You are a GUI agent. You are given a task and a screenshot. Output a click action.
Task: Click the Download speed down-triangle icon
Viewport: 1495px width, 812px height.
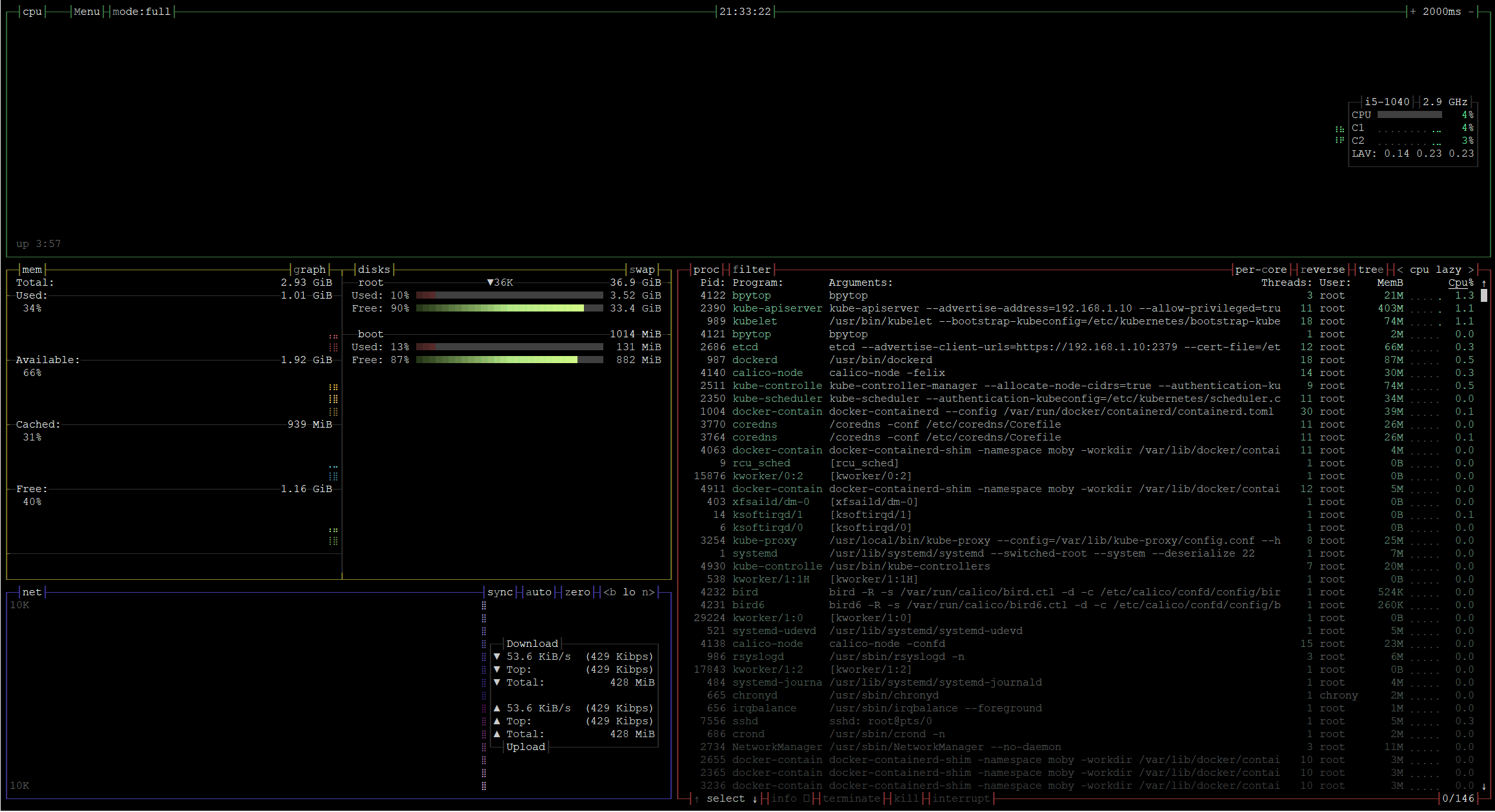click(x=497, y=657)
